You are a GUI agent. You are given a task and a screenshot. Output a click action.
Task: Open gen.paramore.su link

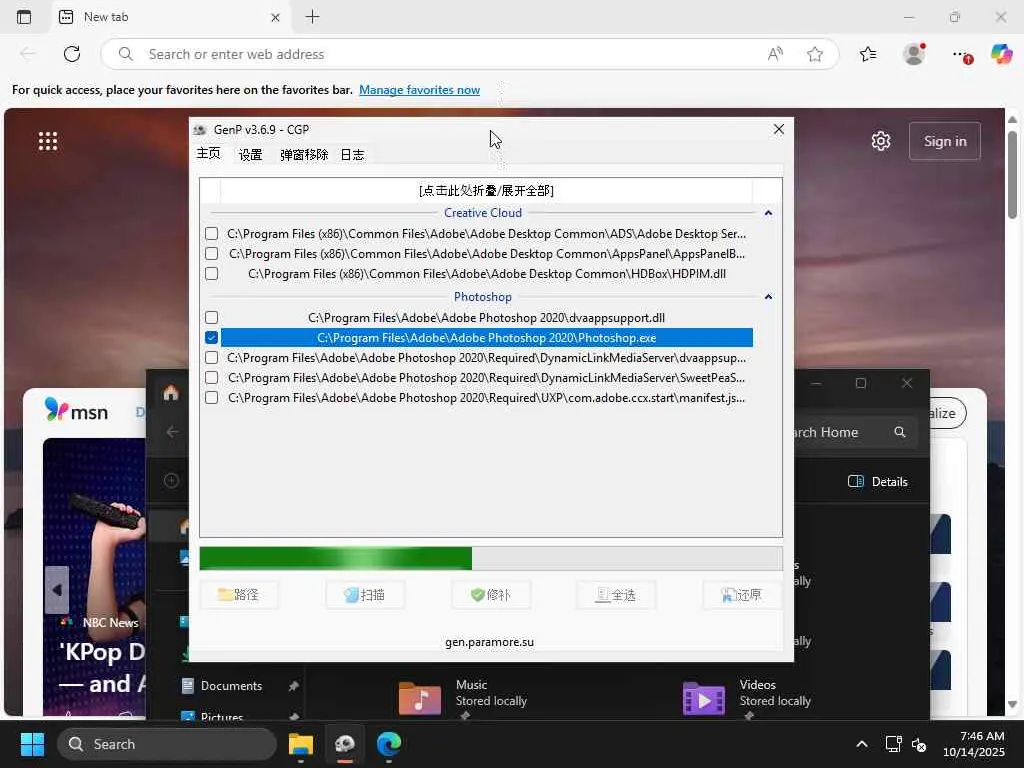point(489,642)
